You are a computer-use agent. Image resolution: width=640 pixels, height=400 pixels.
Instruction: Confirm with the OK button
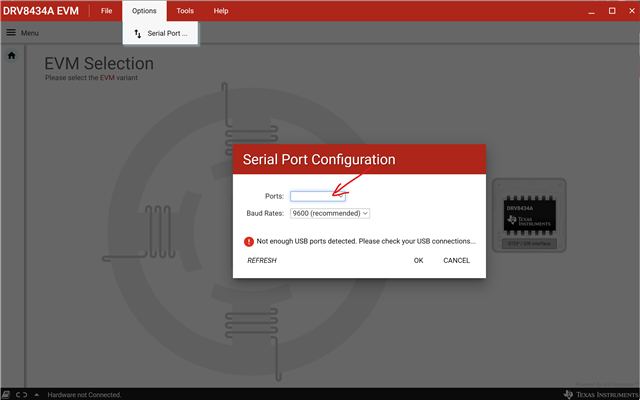418,260
